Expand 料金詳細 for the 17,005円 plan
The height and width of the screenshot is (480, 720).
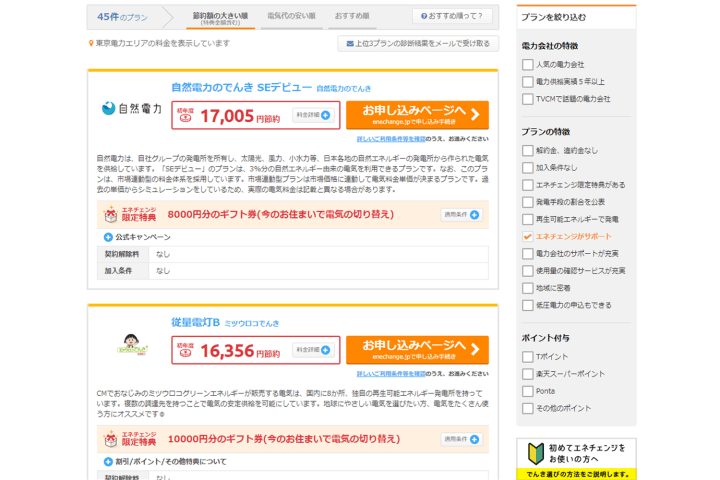point(313,115)
